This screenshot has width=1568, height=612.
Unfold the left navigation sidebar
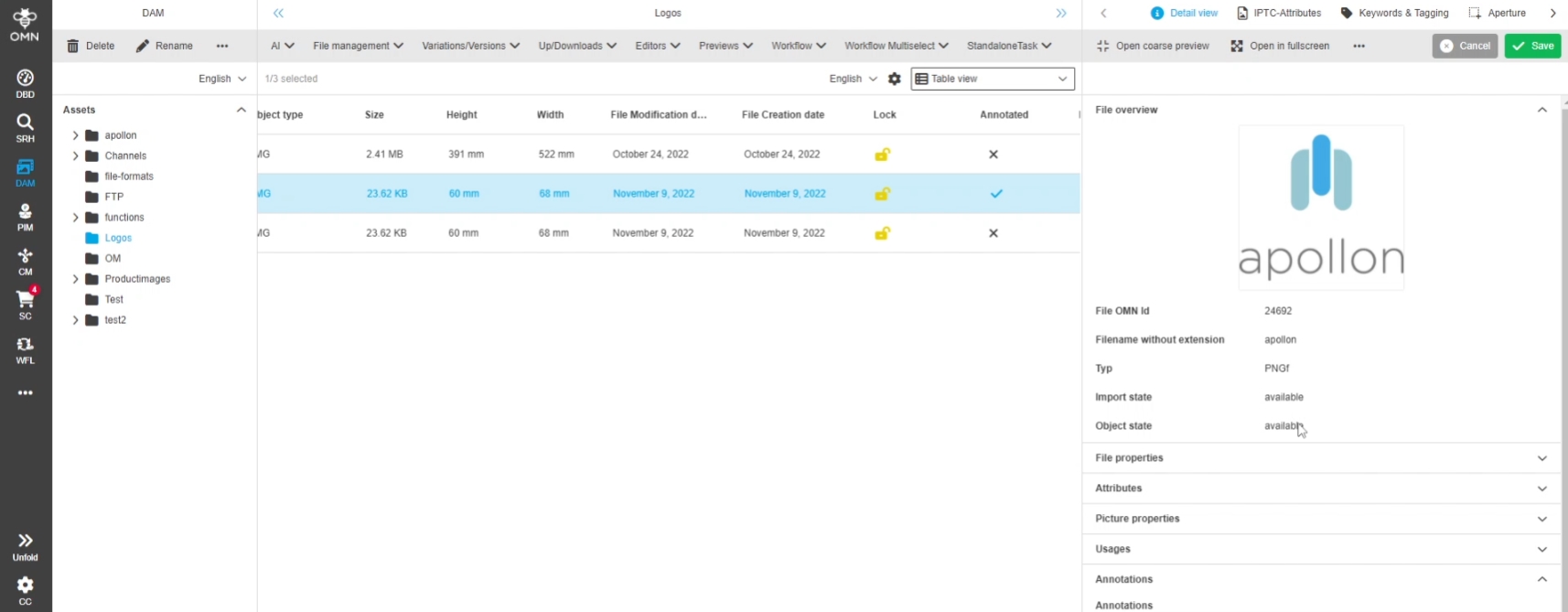click(25, 547)
